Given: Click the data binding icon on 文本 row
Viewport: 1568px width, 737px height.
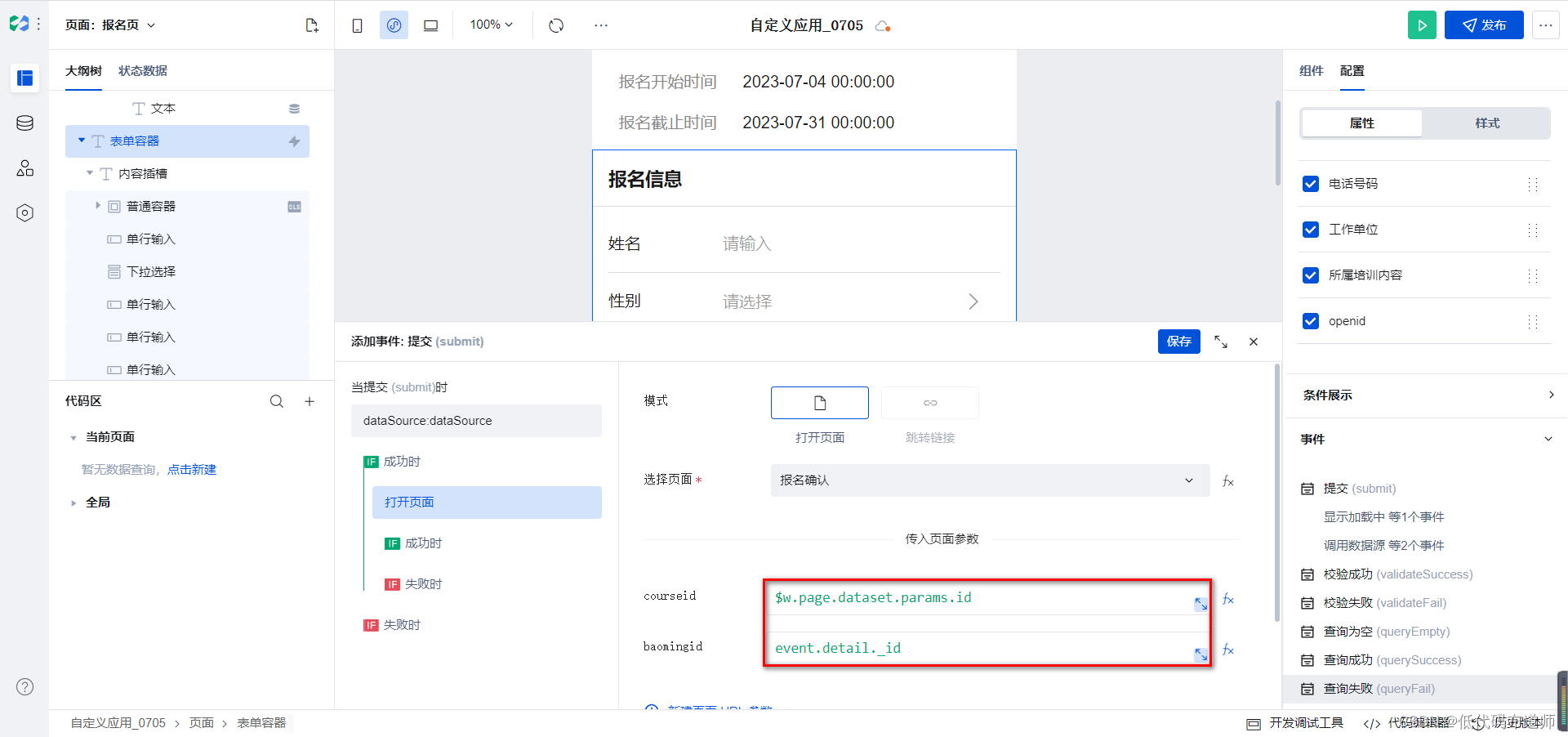Looking at the screenshot, I should (x=294, y=109).
